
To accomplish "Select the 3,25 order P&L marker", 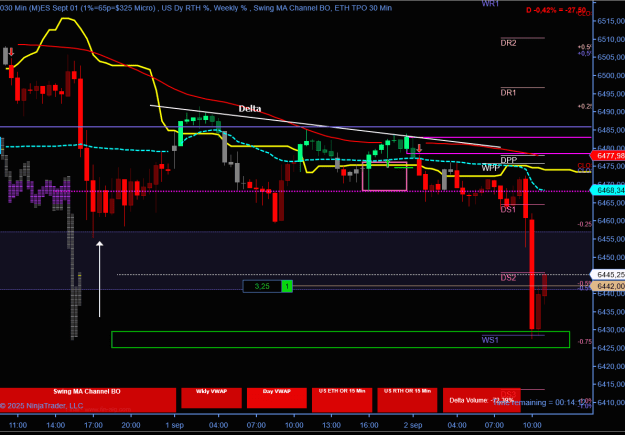I will (x=262, y=286).
